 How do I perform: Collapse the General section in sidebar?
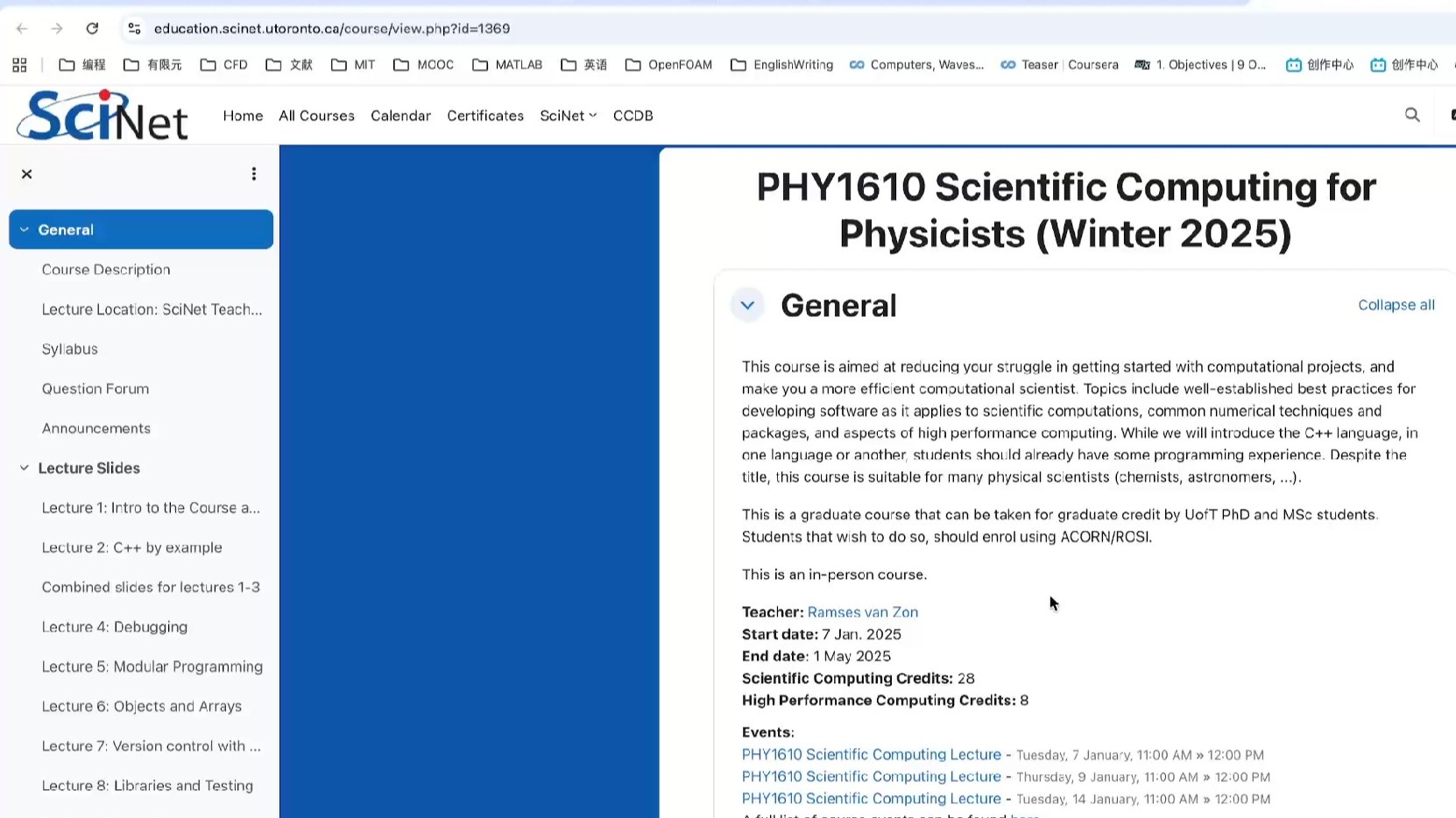25,229
